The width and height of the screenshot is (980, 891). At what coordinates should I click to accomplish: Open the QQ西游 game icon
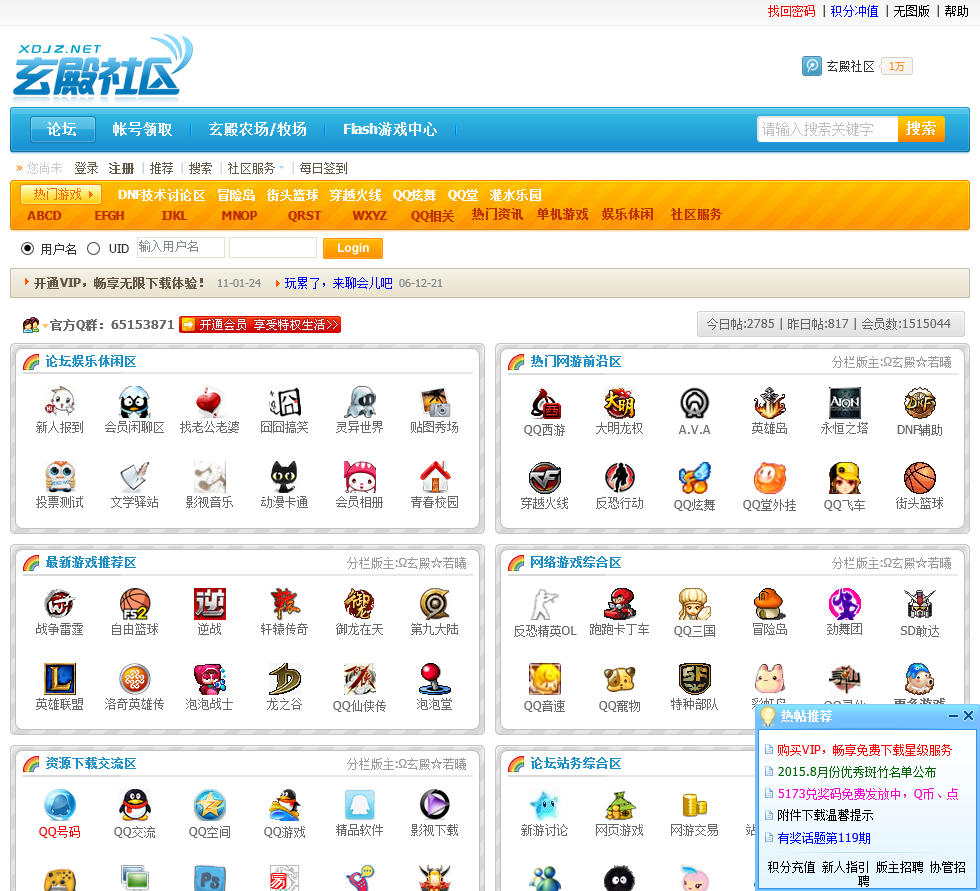544,403
